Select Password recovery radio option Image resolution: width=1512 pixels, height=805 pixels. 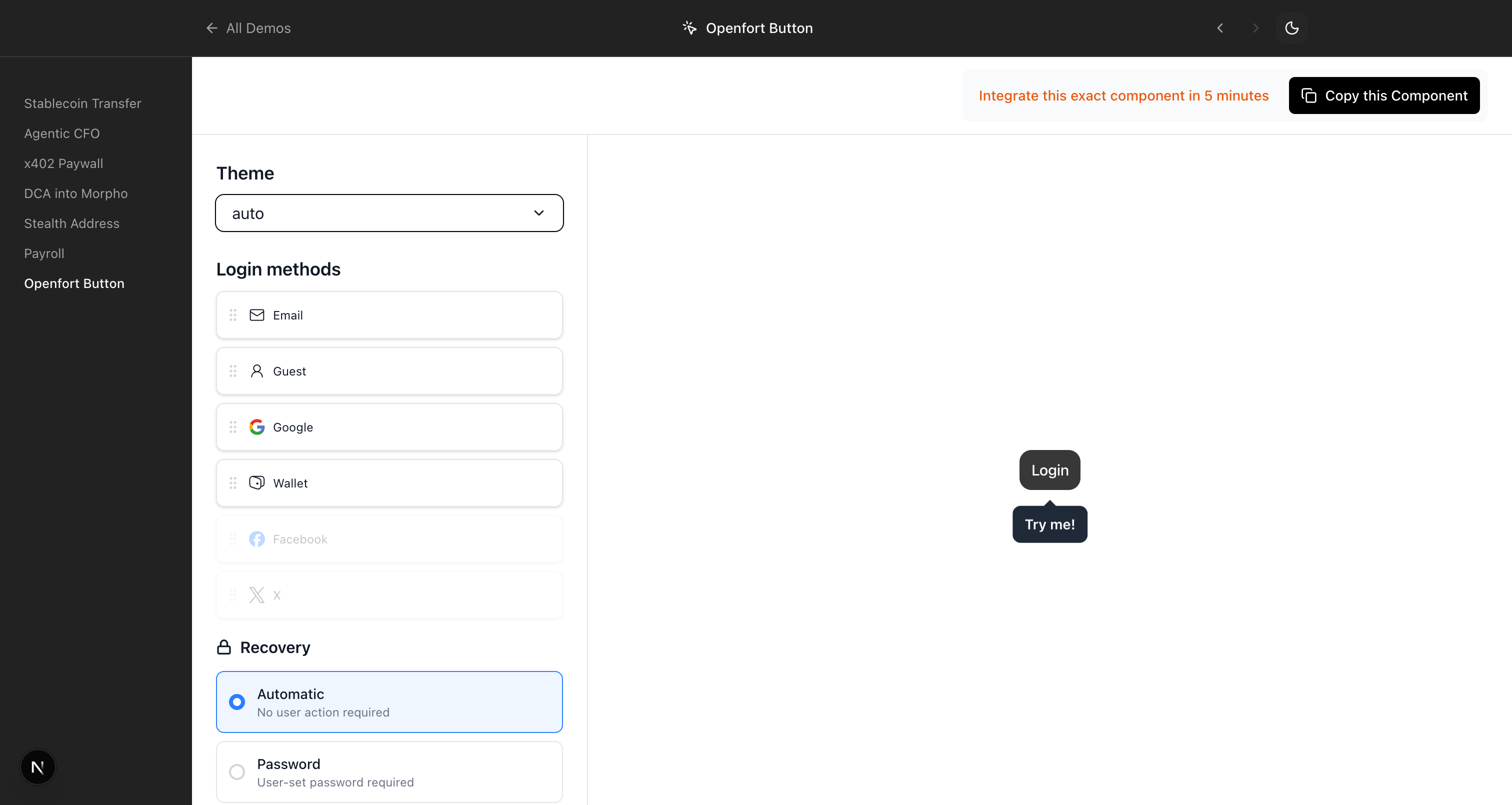tap(237, 771)
